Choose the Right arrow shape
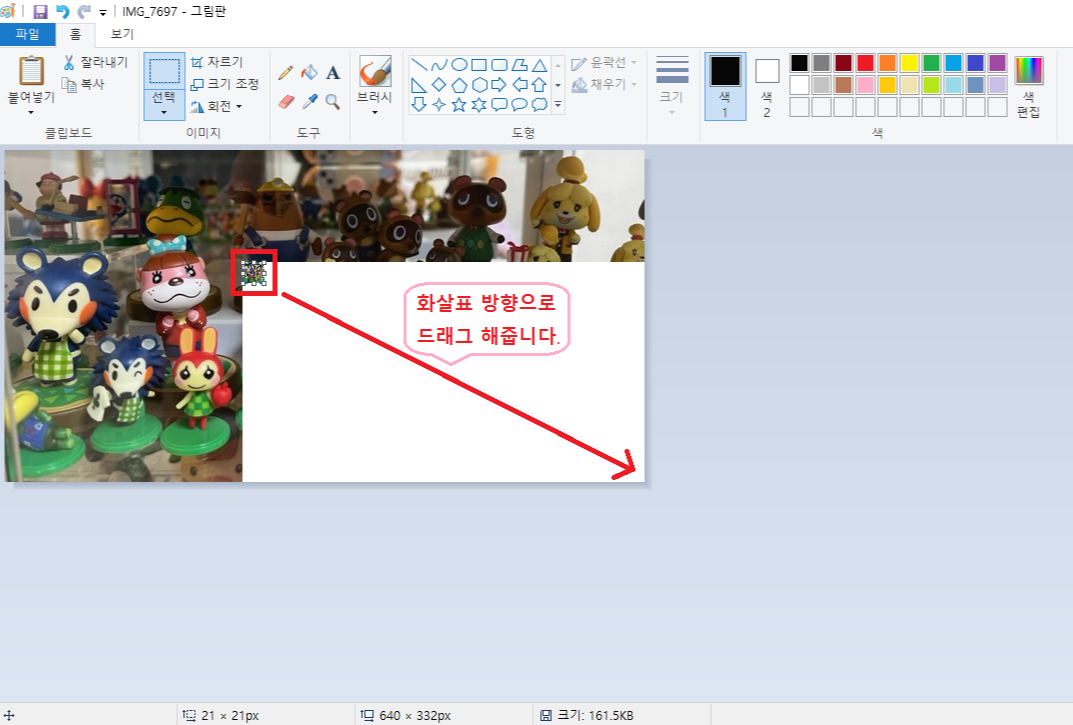This screenshot has height=725, width=1073. point(500,85)
